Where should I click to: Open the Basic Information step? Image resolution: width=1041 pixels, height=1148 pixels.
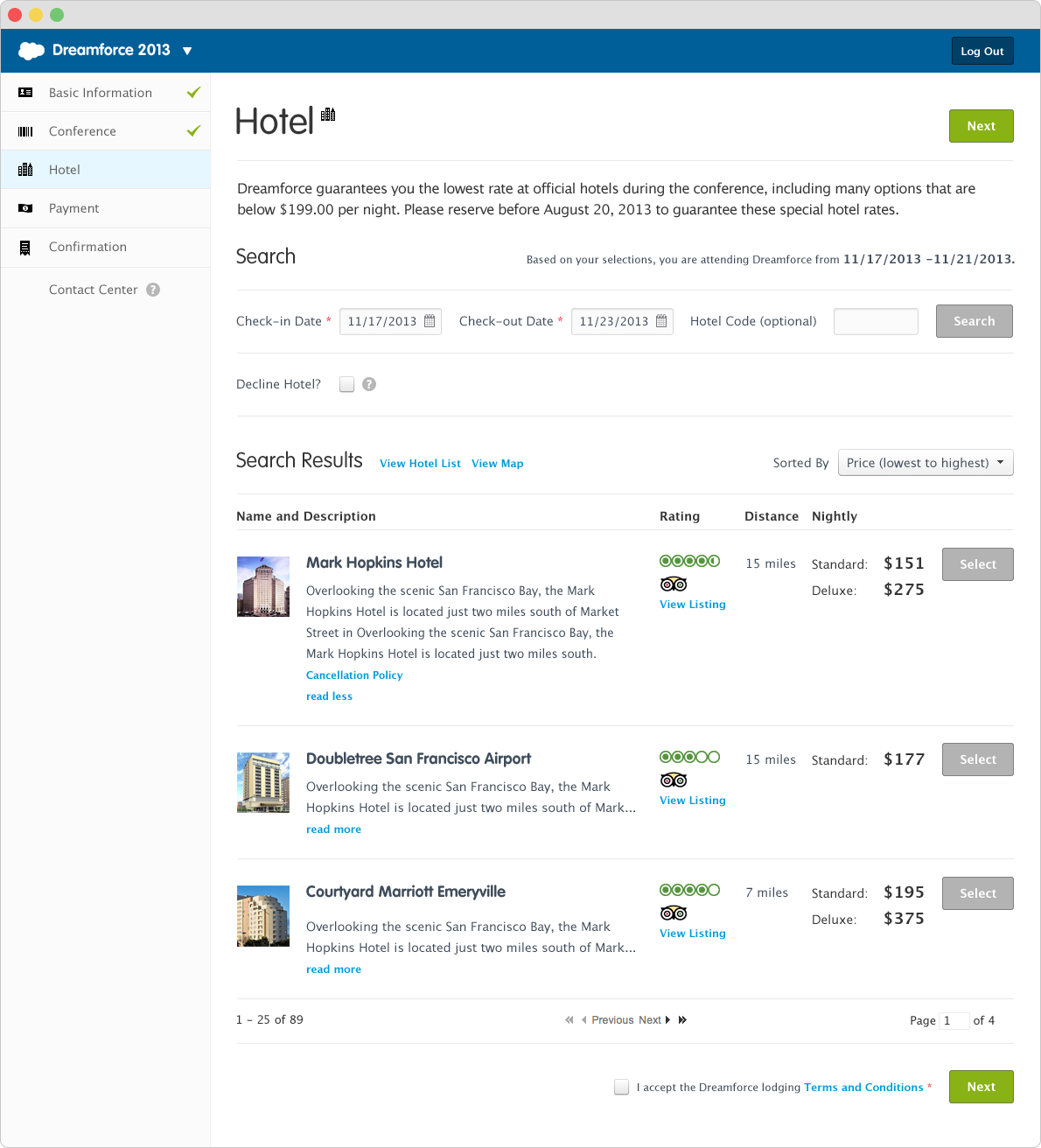106,92
